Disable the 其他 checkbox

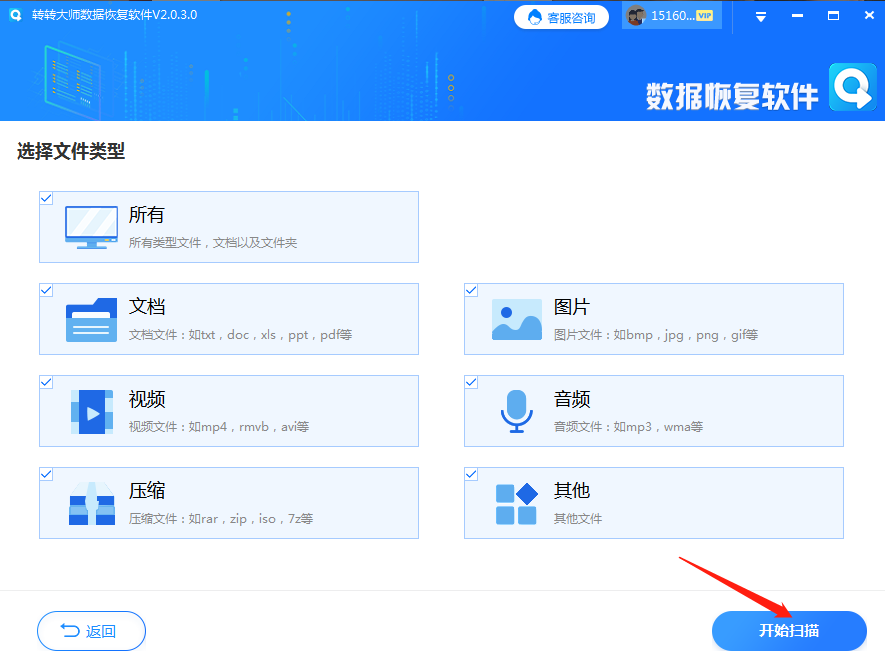[x=471, y=474]
